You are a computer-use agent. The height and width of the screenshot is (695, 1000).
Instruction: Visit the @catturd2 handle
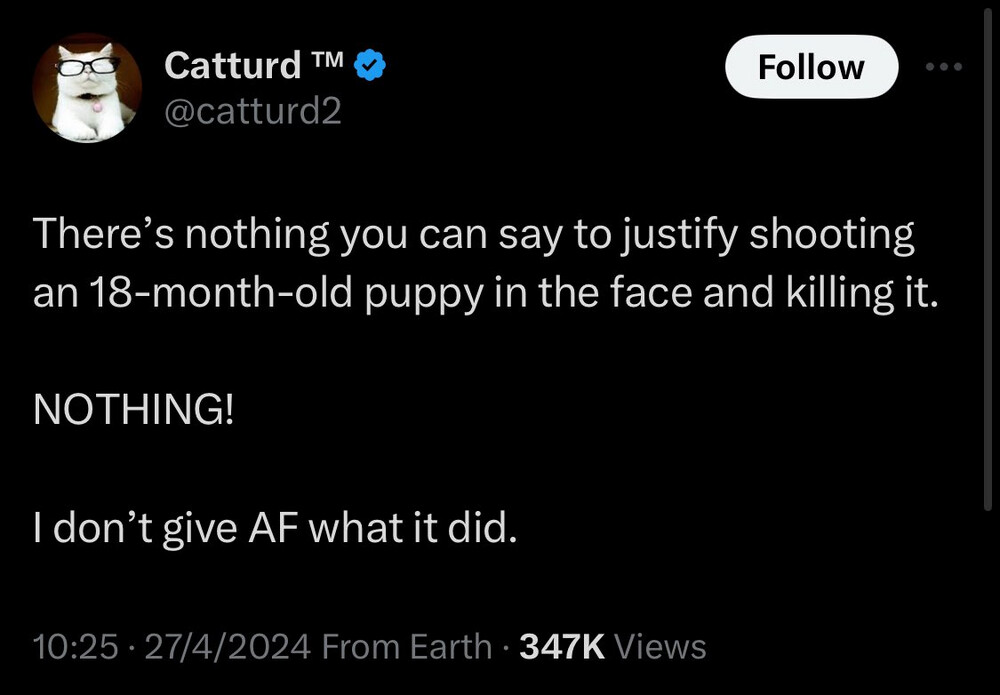tap(253, 111)
